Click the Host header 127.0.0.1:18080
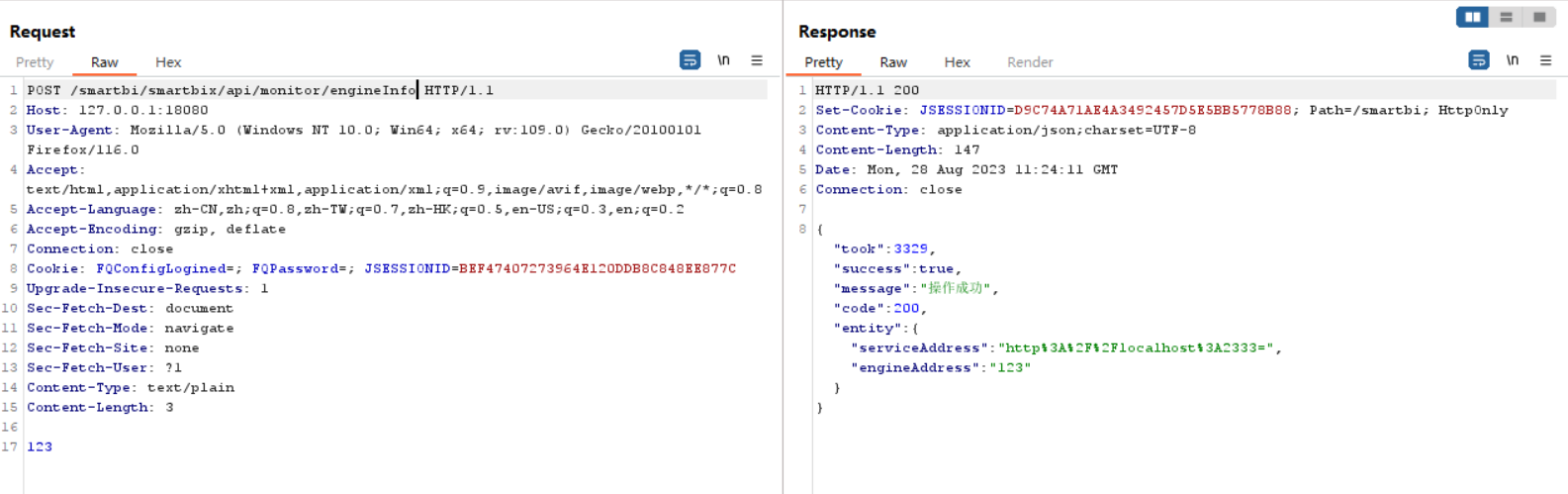Image resolution: width=1568 pixels, height=494 pixels. pyautogui.click(x=118, y=110)
